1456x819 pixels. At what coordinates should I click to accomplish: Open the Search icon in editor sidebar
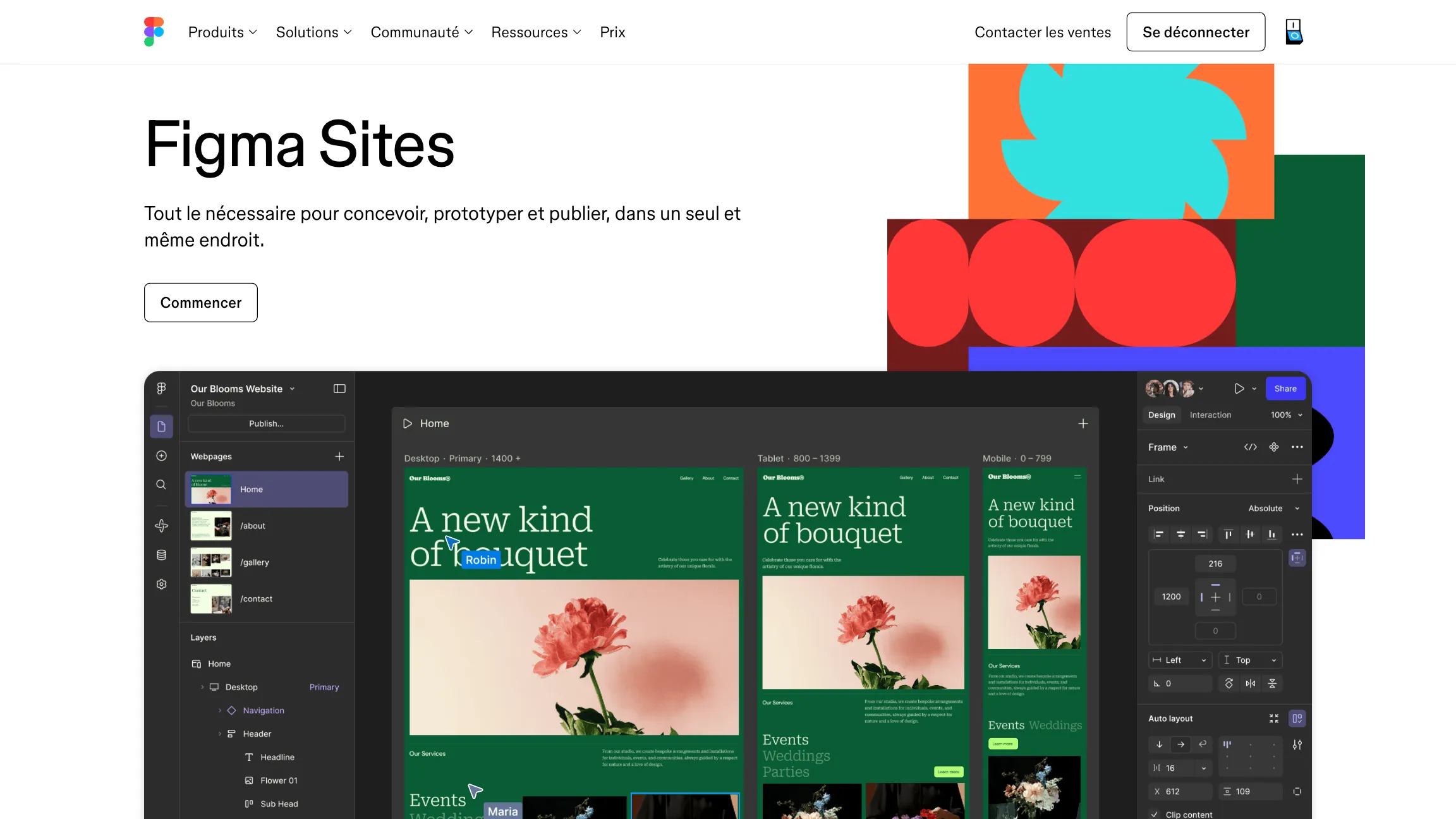tap(162, 485)
